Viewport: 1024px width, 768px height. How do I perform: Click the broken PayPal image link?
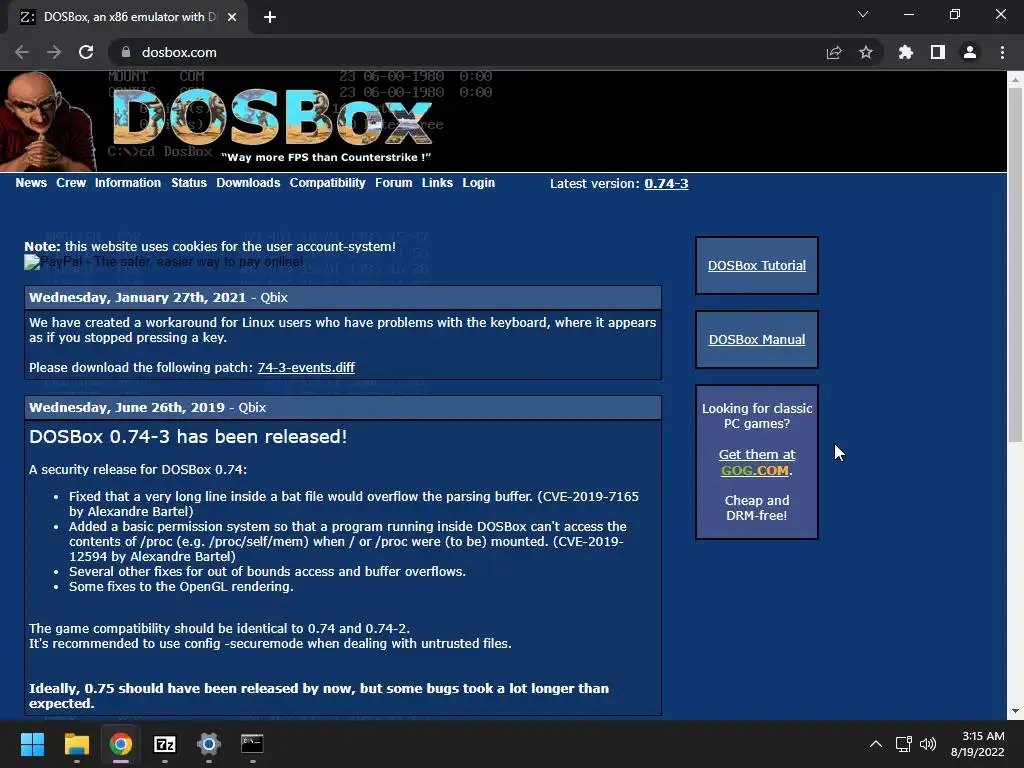pyautogui.click(x=164, y=262)
